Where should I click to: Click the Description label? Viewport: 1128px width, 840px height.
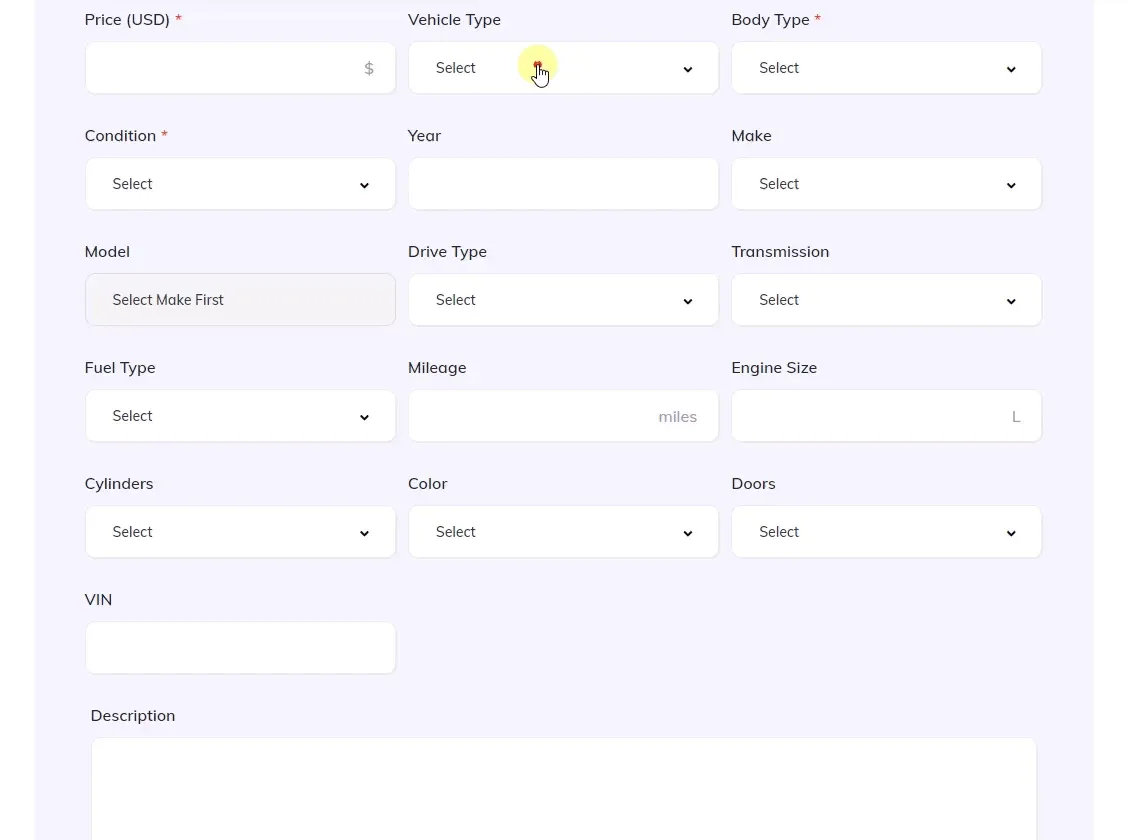[133, 716]
